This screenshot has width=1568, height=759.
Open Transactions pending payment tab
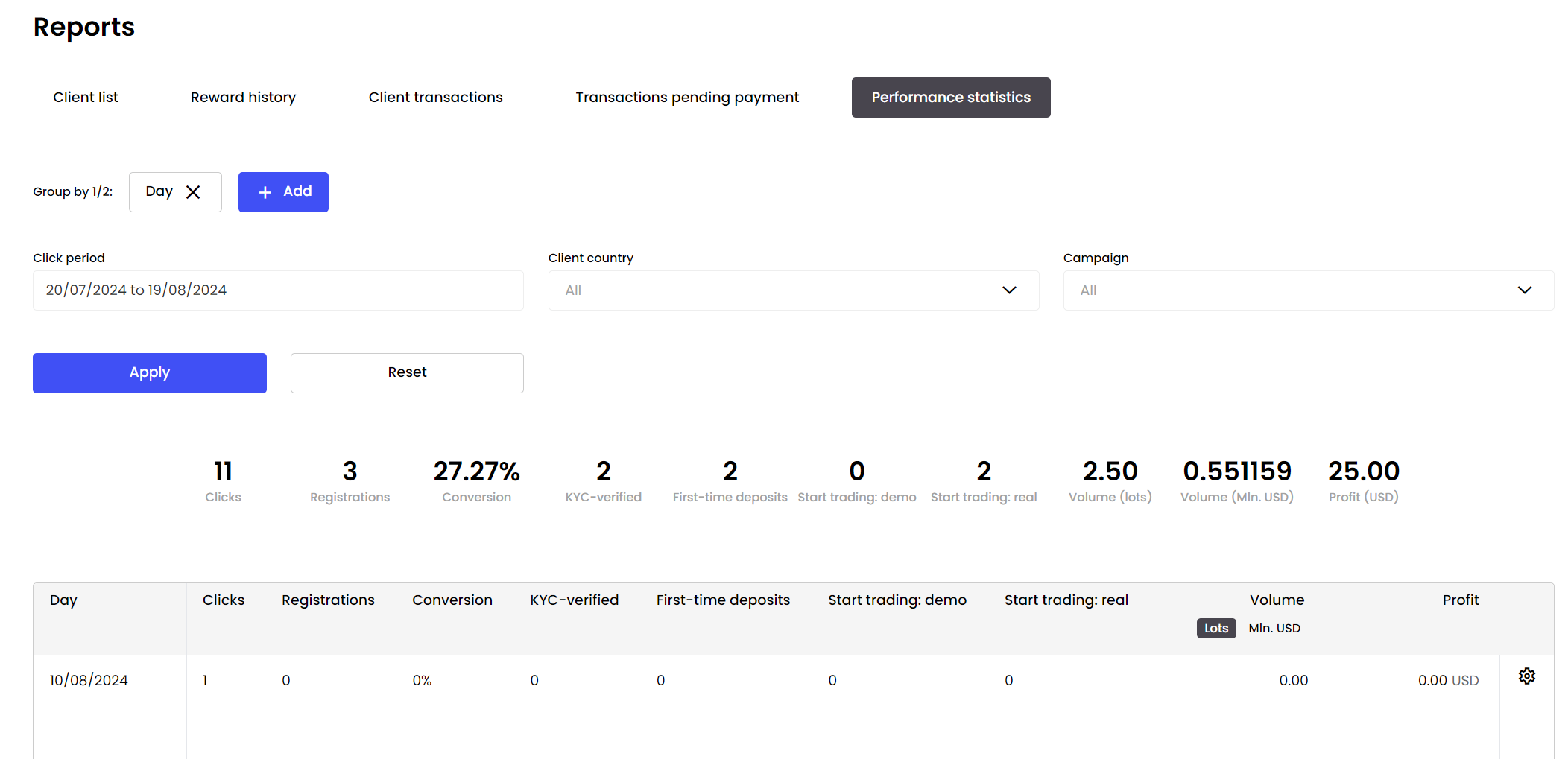tap(687, 98)
